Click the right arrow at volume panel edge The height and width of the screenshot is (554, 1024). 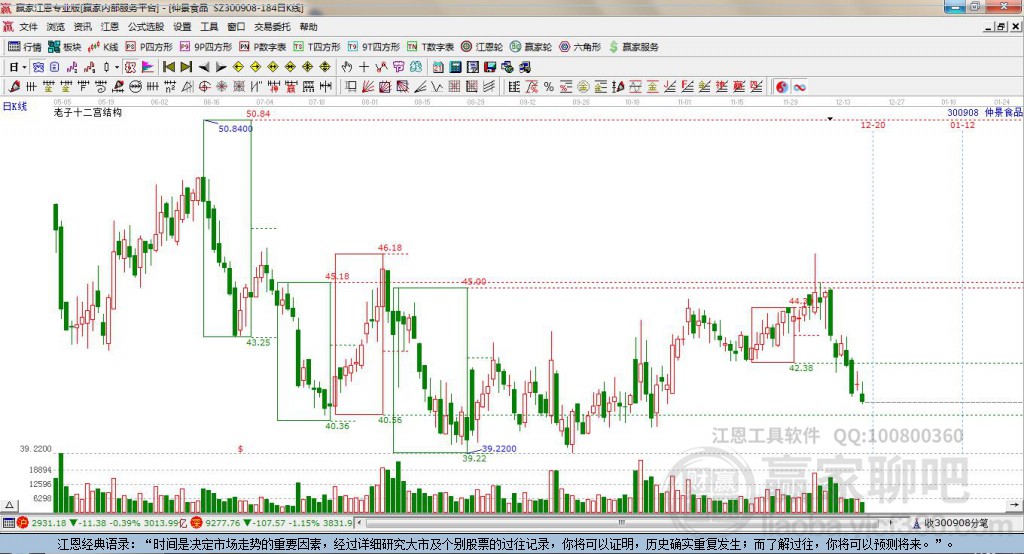[x=1014, y=505]
